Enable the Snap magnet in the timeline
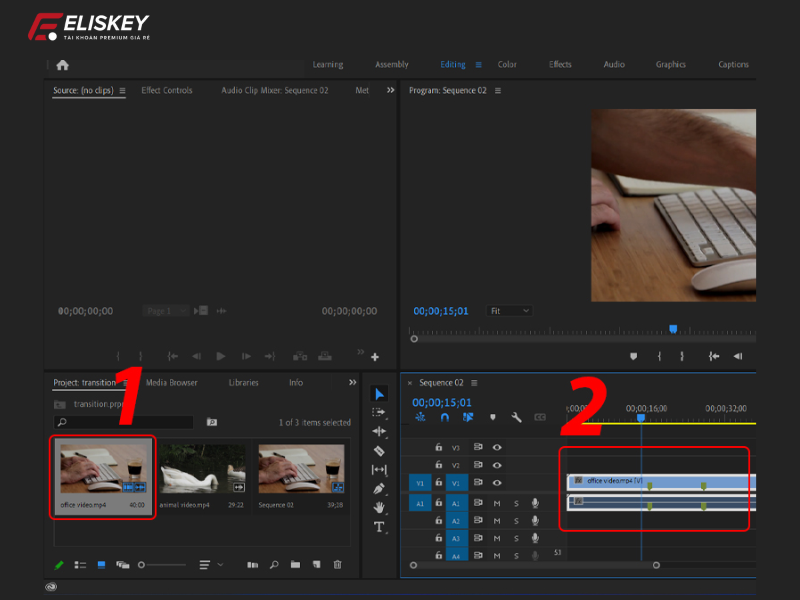 [445, 417]
